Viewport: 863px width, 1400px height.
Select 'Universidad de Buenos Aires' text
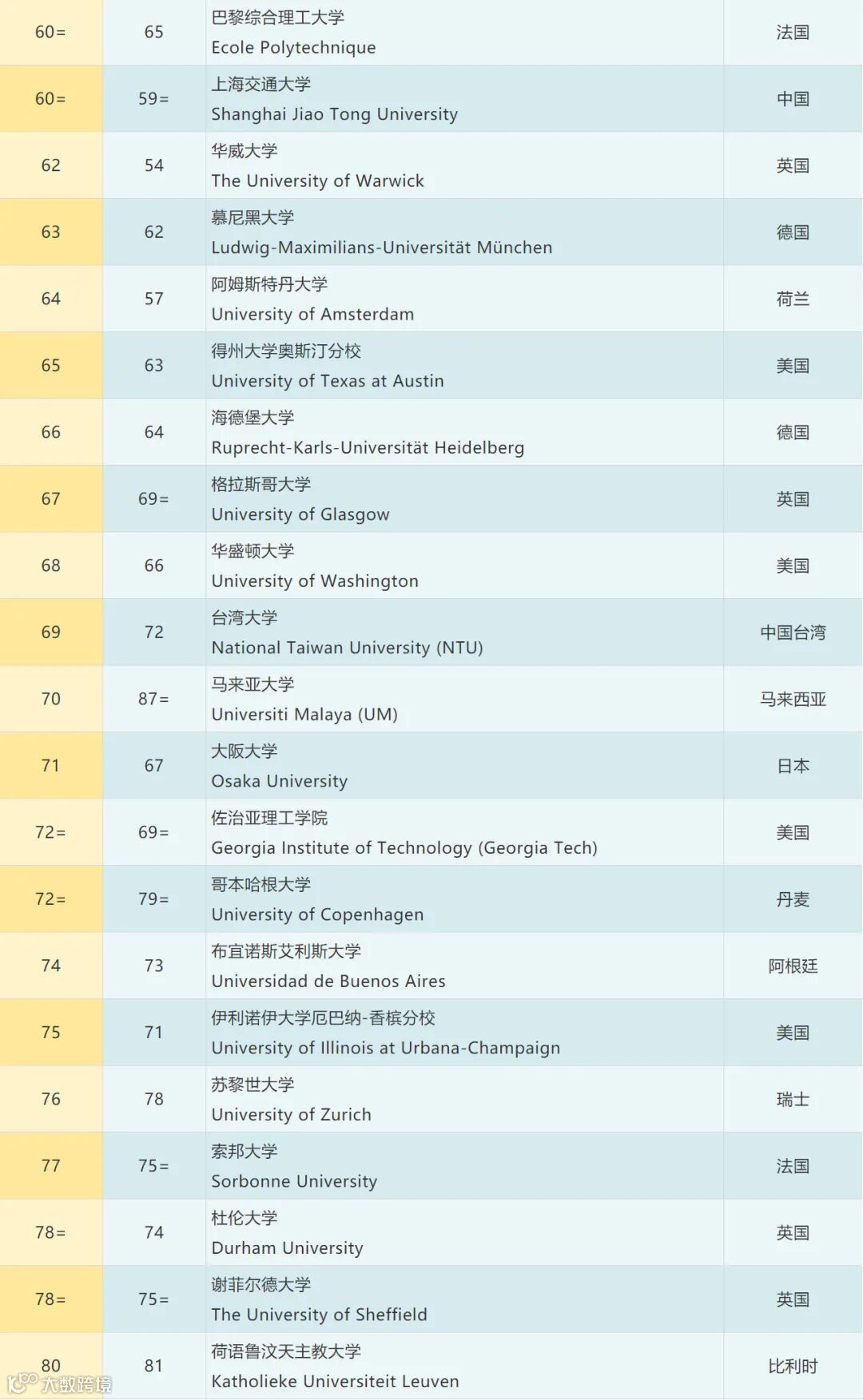click(x=328, y=982)
